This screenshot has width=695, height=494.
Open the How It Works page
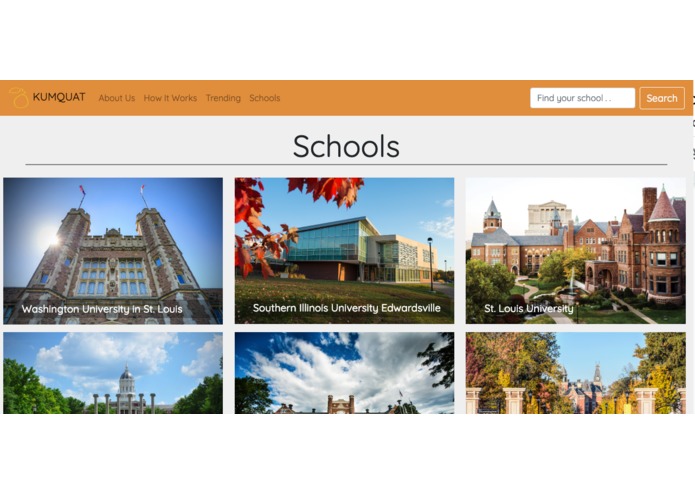[170, 98]
